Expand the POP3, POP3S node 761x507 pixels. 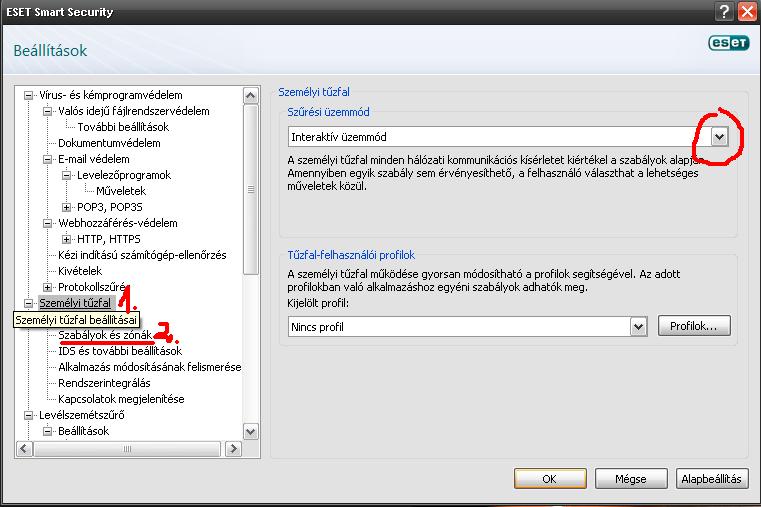tap(66, 208)
